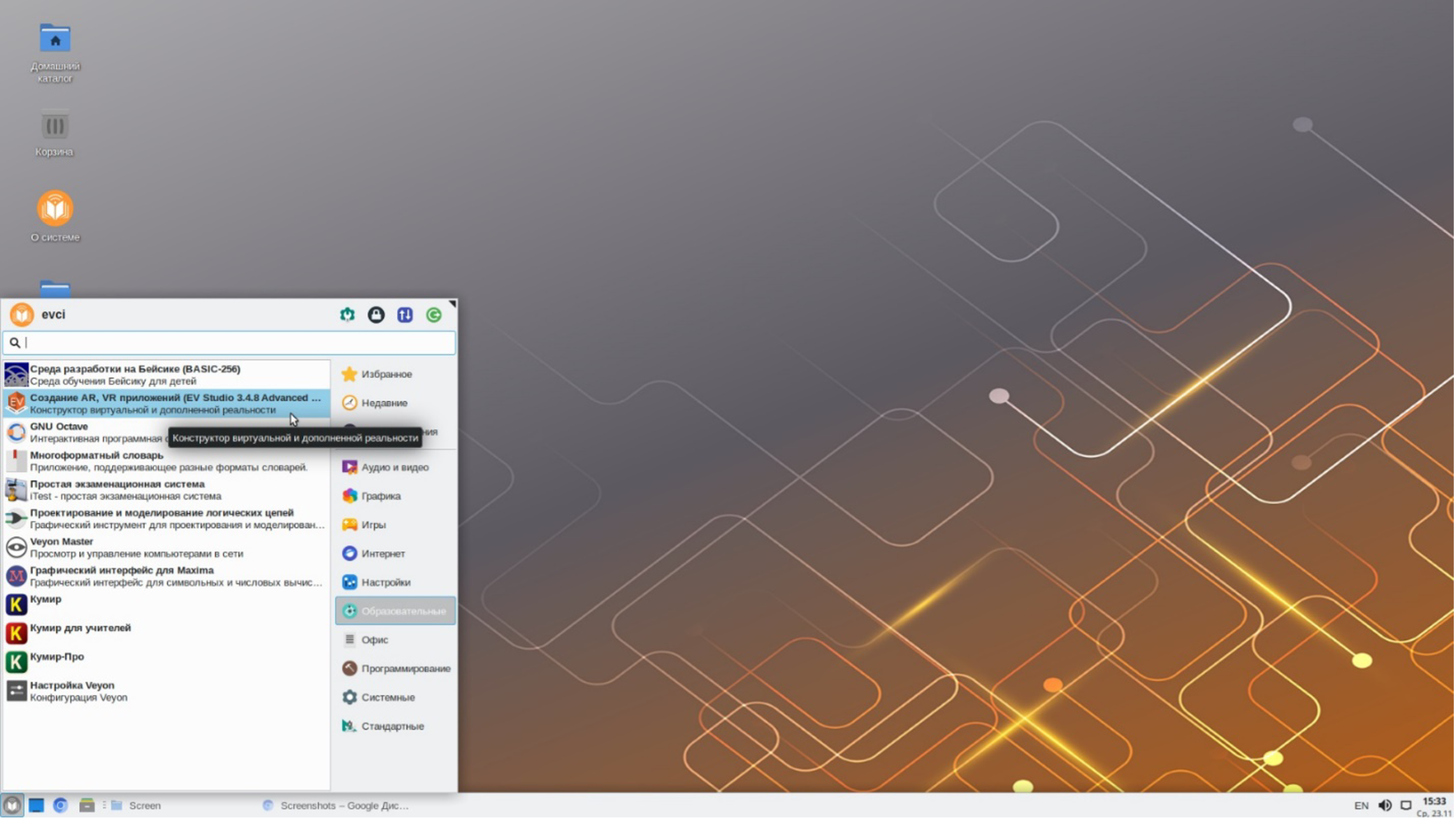Screen dimensions: 1456x820
Task: Launch Кумир-Про from the application list
Action: pyautogui.click(x=57, y=657)
